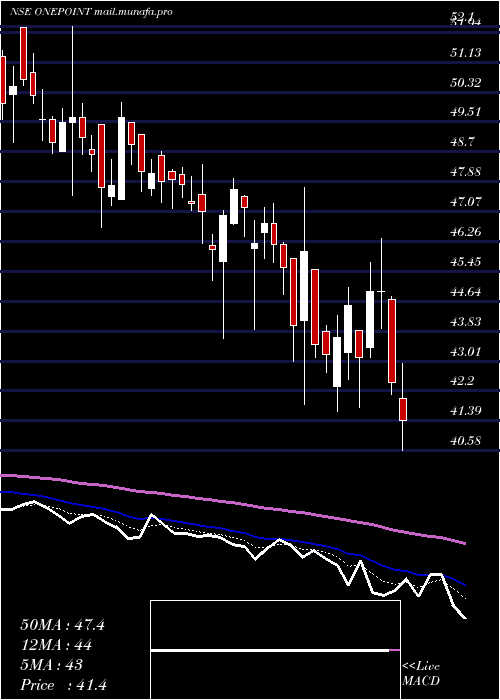The height and width of the screenshot is (700, 500).
Task: Select the 49.51 price axis label
Action: point(466,112)
